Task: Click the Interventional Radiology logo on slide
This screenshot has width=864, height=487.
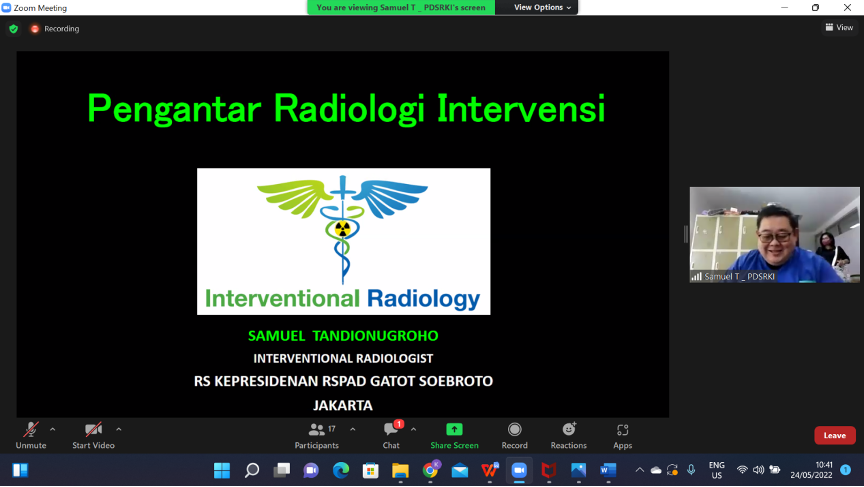Action: point(343,241)
